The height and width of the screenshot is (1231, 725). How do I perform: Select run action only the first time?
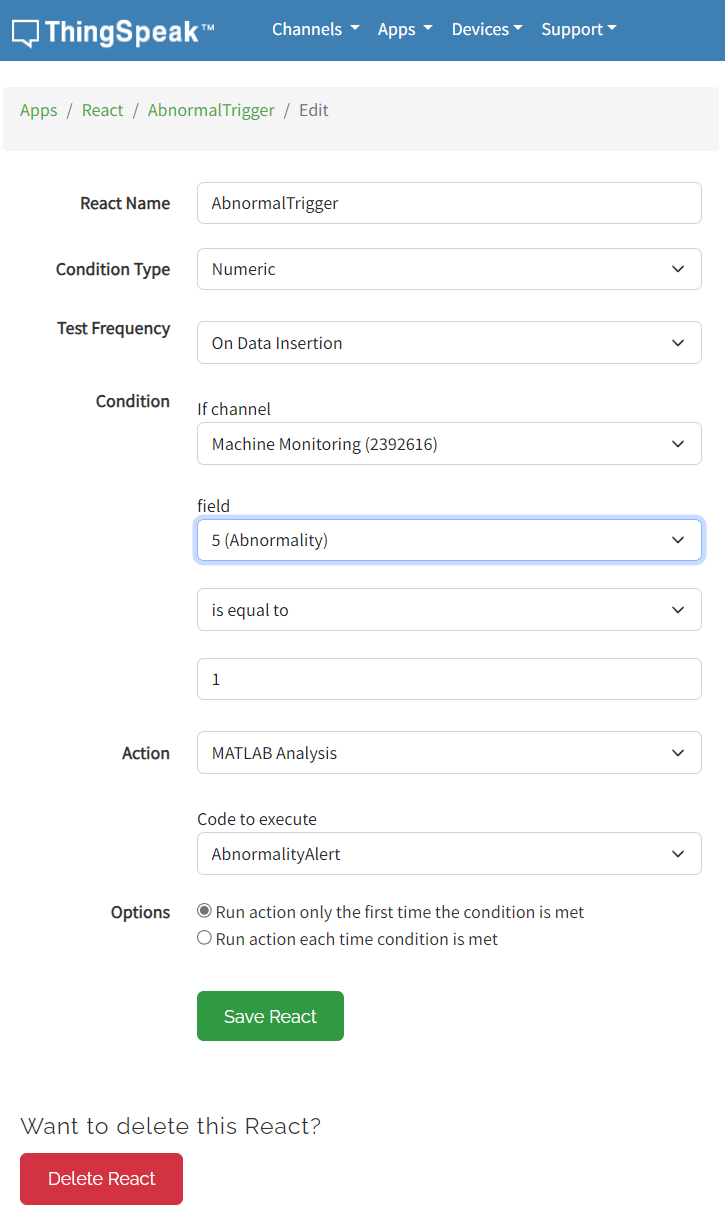point(205,911)
